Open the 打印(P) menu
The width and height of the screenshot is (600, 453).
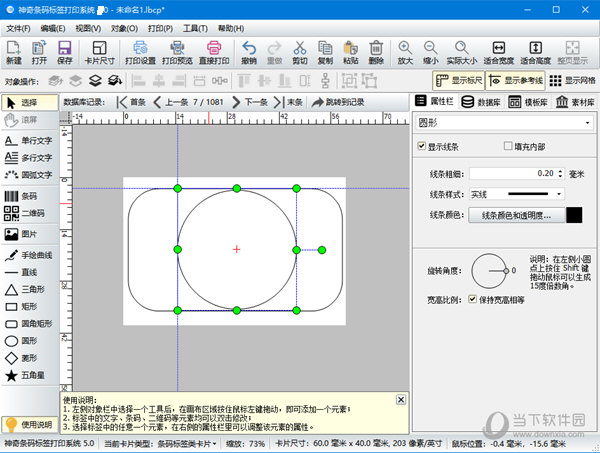[160, 29]
